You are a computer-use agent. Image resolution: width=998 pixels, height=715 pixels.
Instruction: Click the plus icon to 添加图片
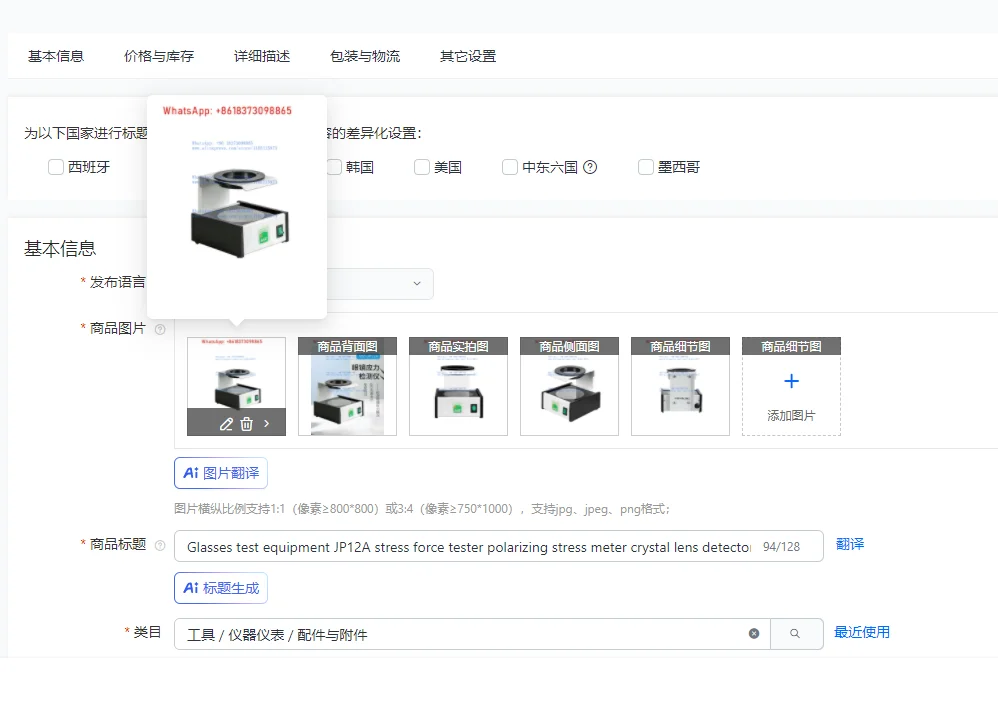point(791,381)
